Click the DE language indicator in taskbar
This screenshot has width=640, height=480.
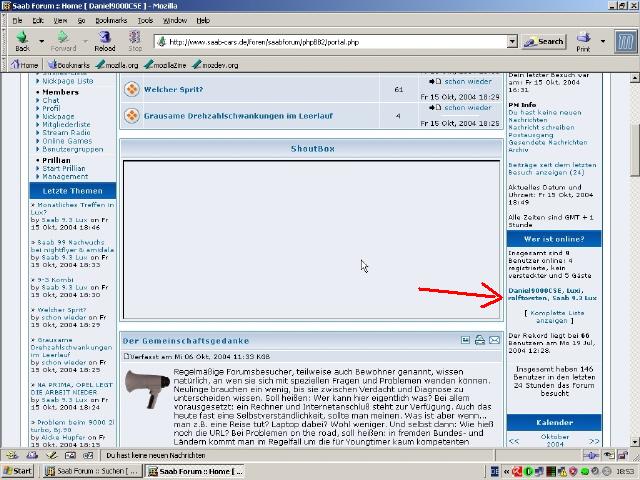(x=494, y=471)
